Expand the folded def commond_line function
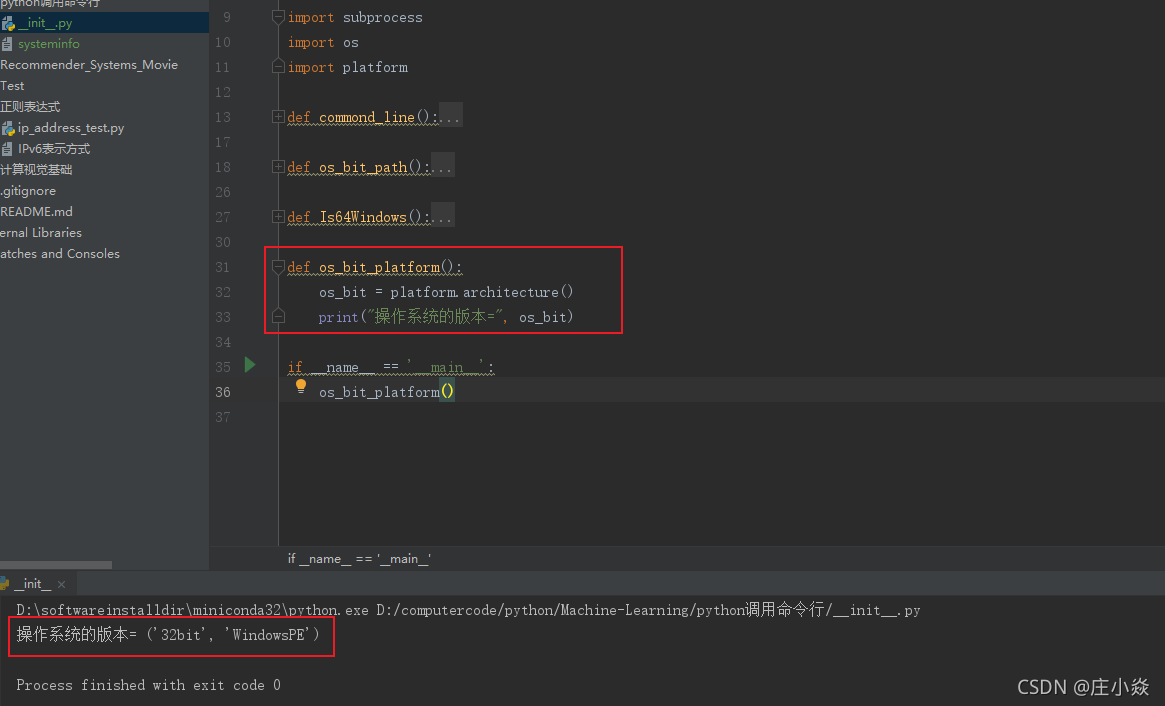This screenshot has width=1165, height=706. pos(278,117)
